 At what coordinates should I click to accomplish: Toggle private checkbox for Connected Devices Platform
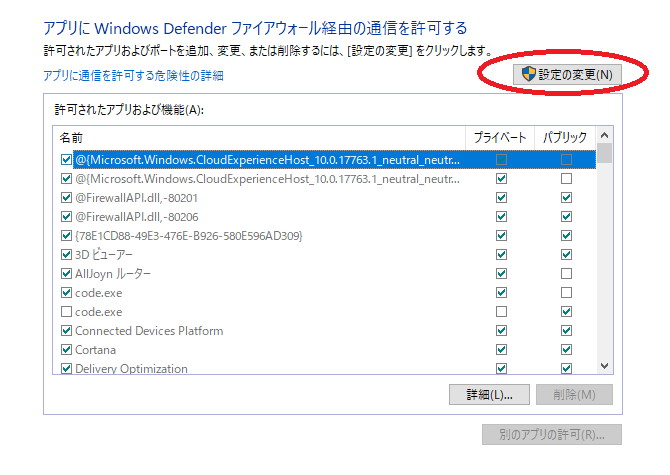coord(501,331)
